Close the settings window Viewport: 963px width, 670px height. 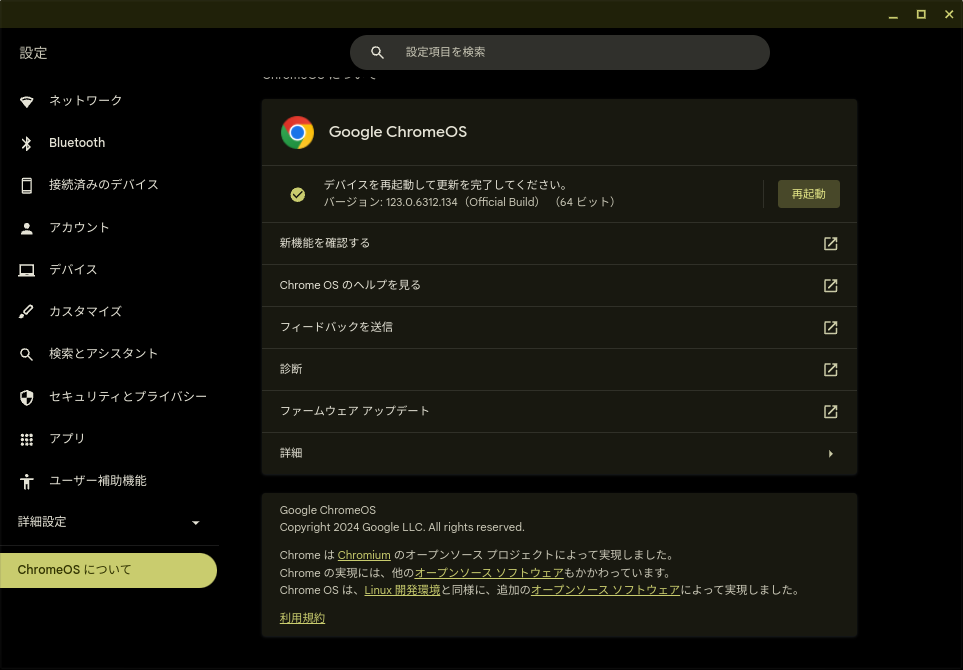click(x=949, y=14)
